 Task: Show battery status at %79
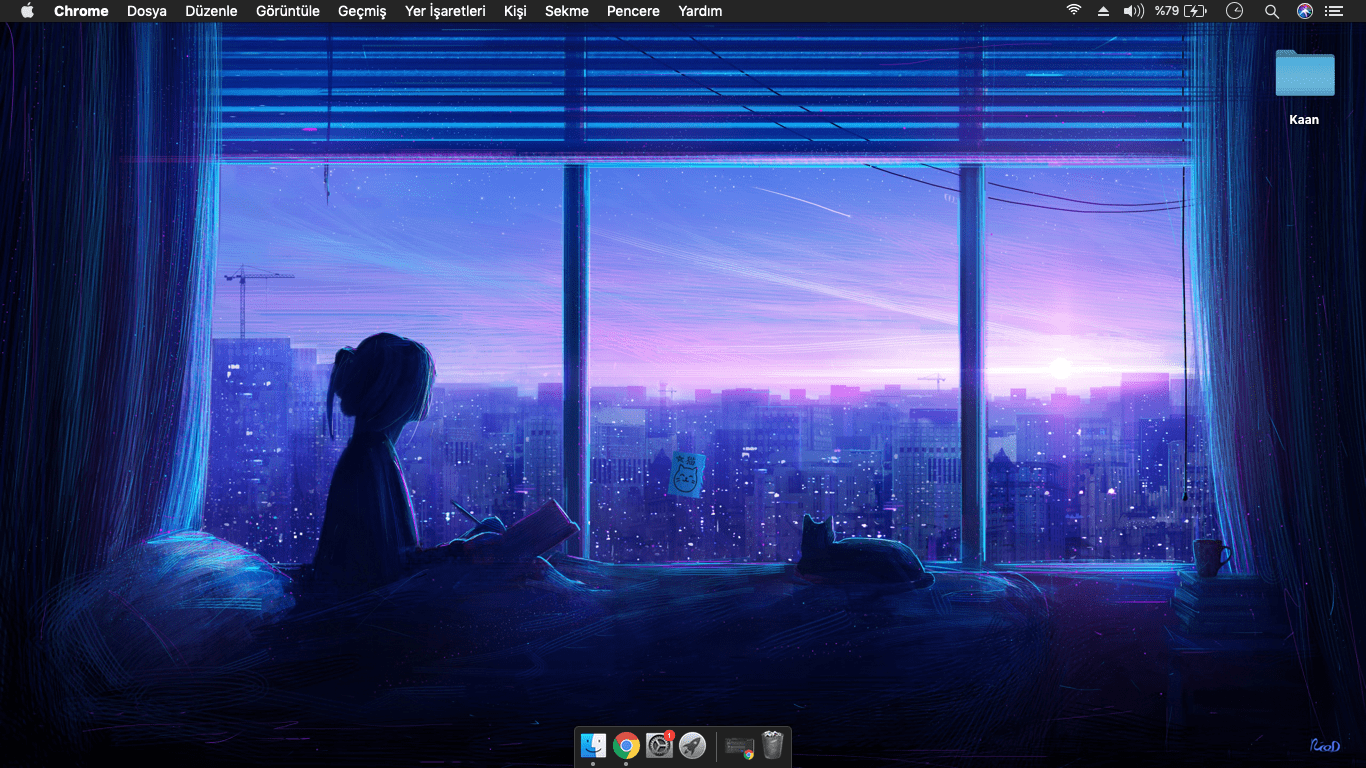coord(1181,11)
